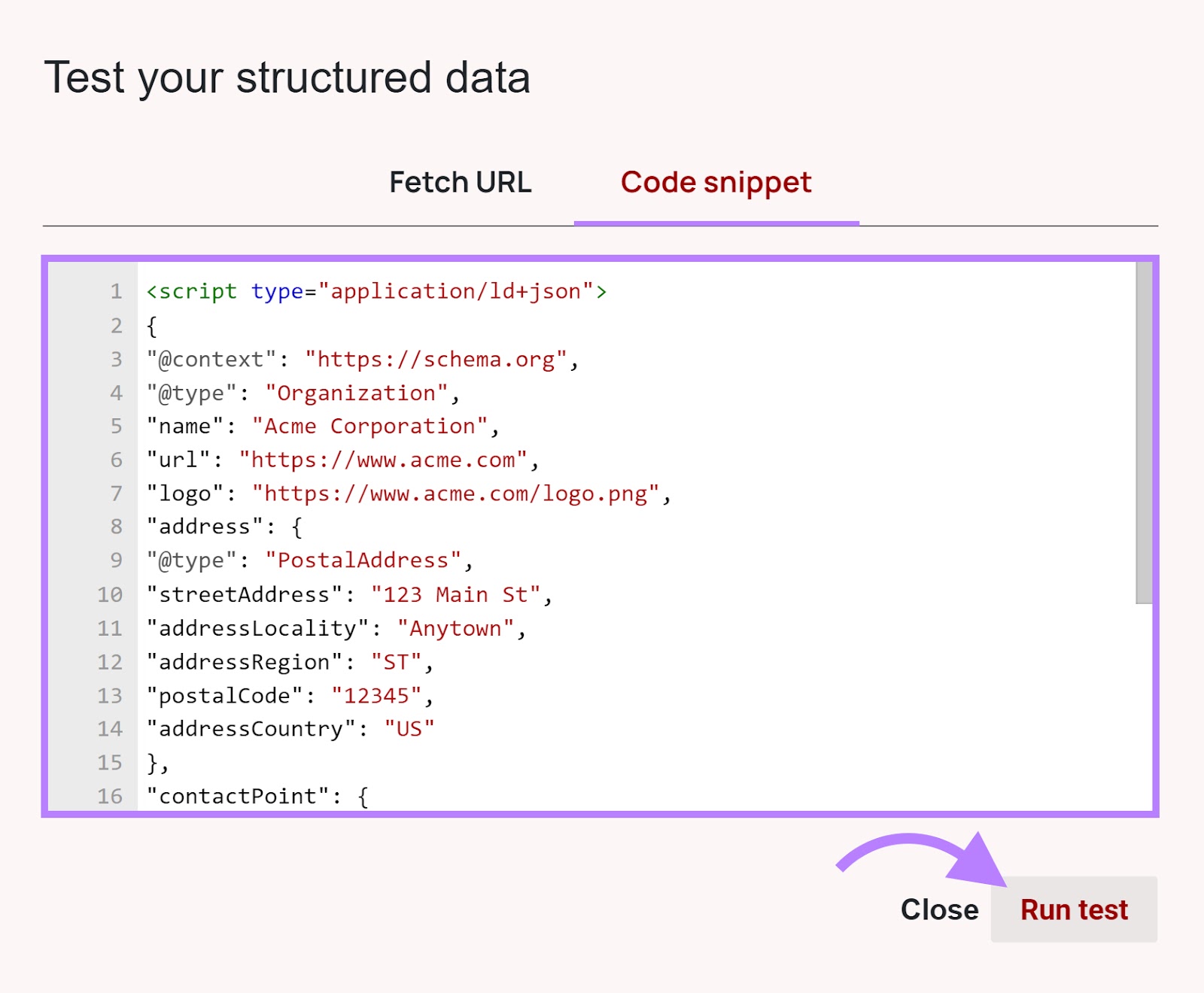Click the streetAddress value 123 Main St

click(x=458, y=594)
